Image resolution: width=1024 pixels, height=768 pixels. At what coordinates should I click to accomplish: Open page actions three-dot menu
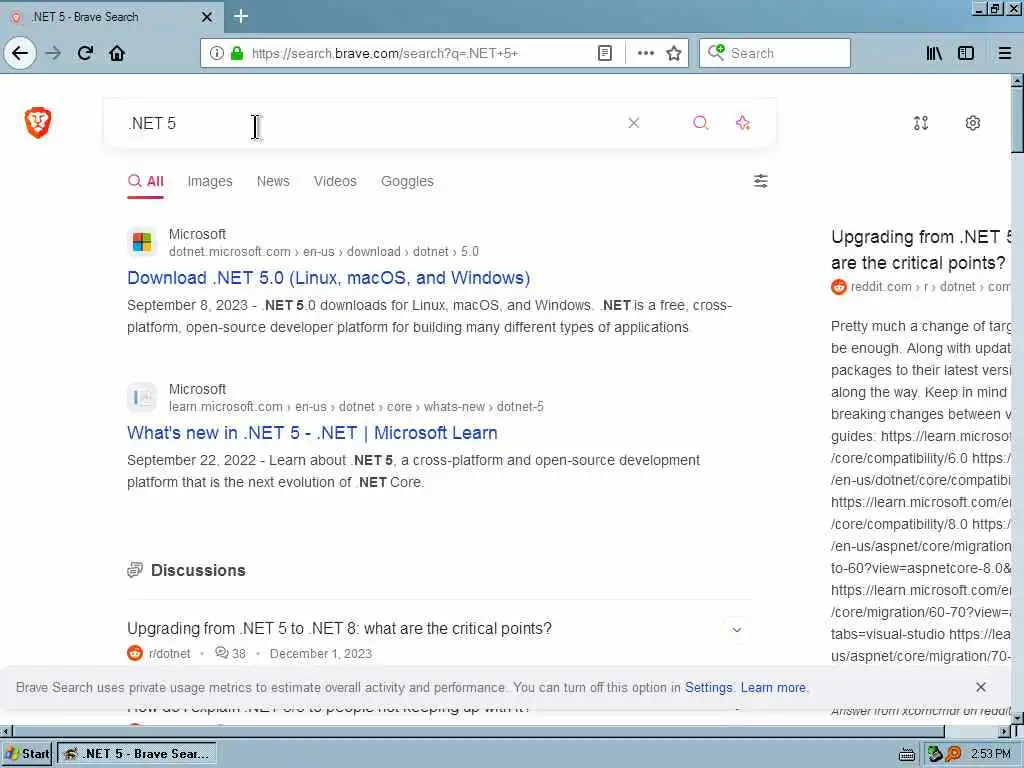point(645,53)
